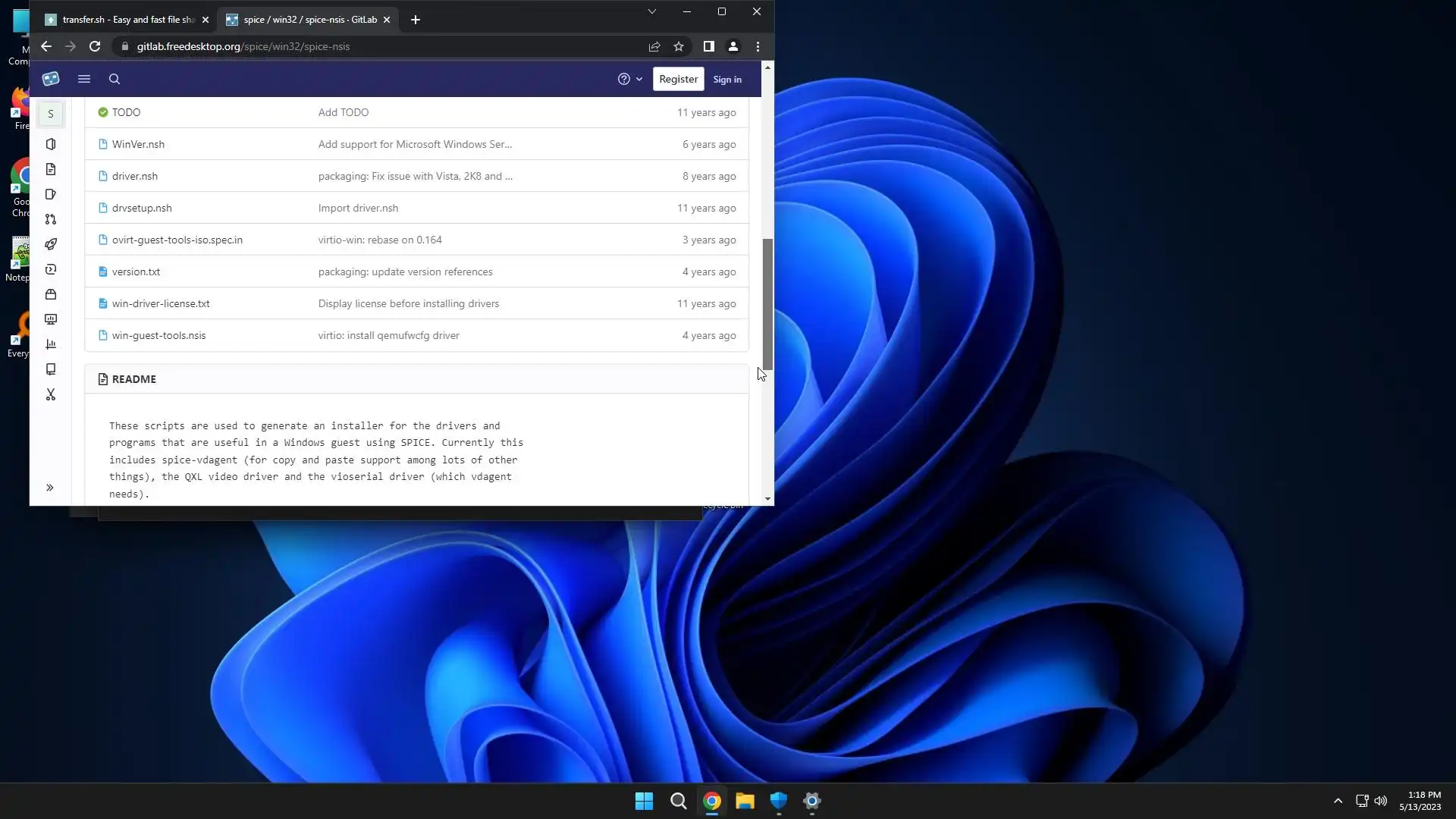
Task: Open the Chrome tab search dropdown
Action: point(651,11)
